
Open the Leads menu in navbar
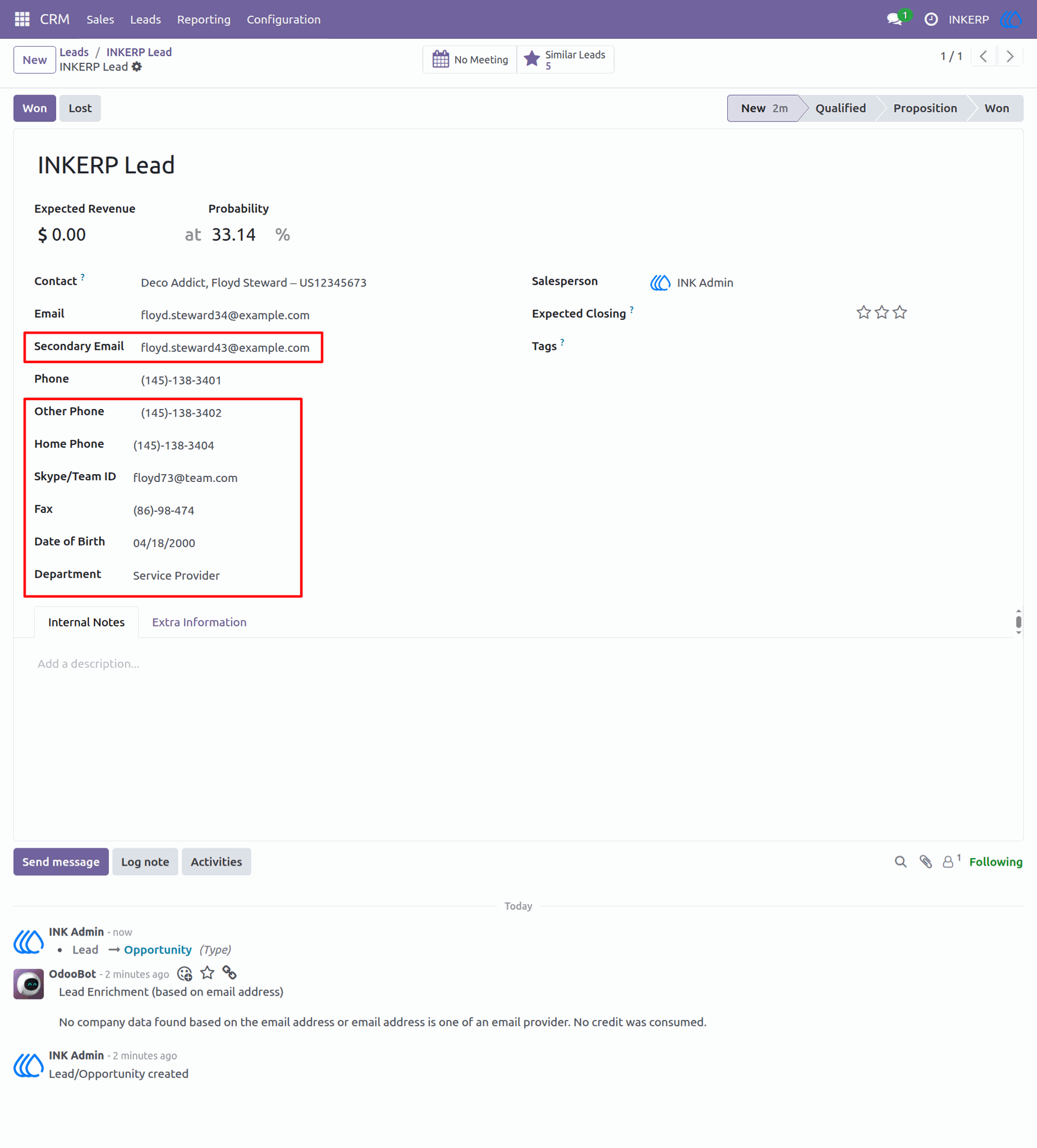[x=145, y=19]
